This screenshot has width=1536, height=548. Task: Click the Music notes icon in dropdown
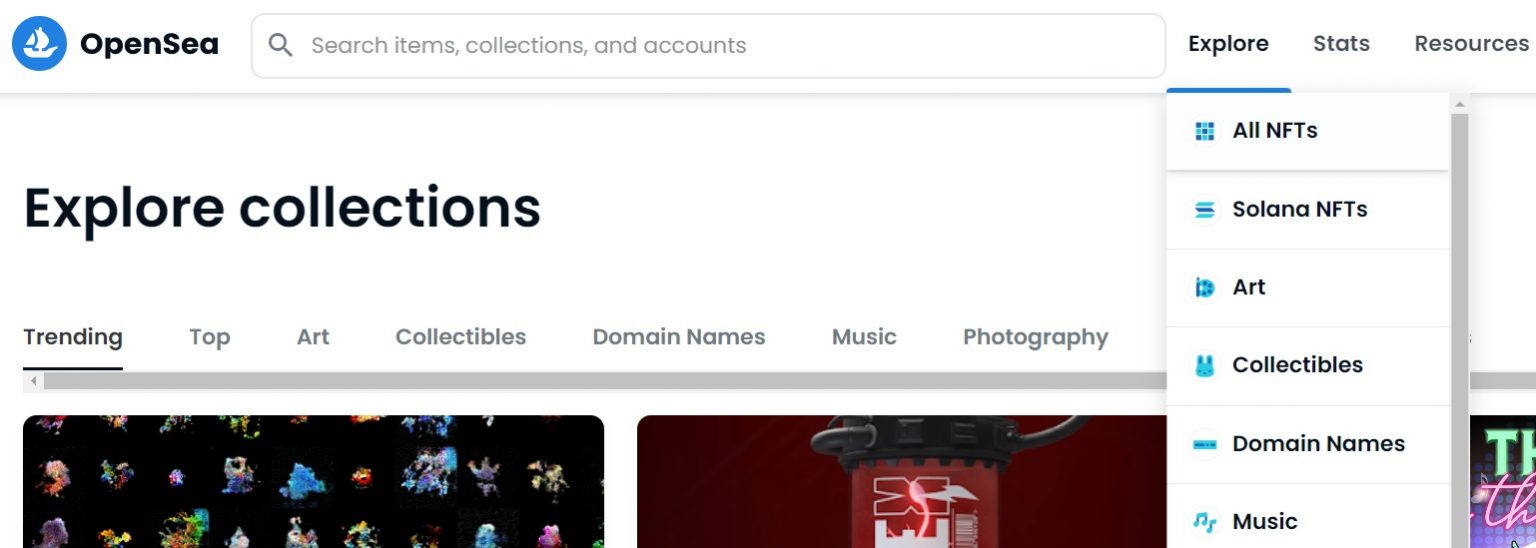pyautogui.click(x=1205, y=522)
